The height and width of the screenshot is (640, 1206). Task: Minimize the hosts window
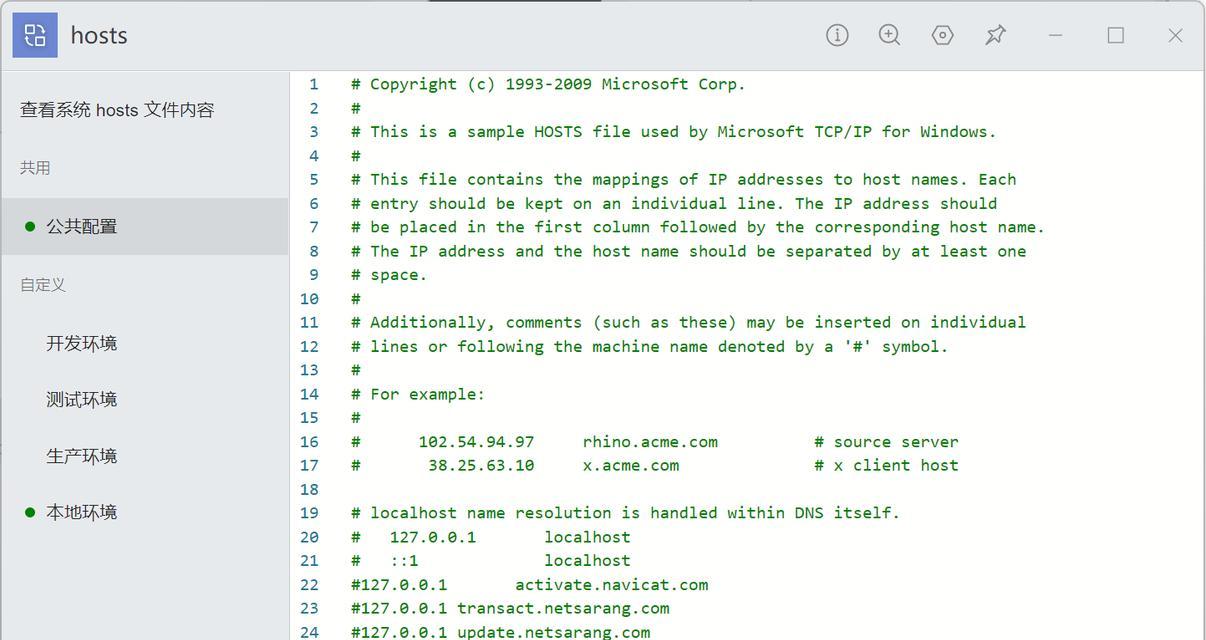click(x=1055, y=35)
